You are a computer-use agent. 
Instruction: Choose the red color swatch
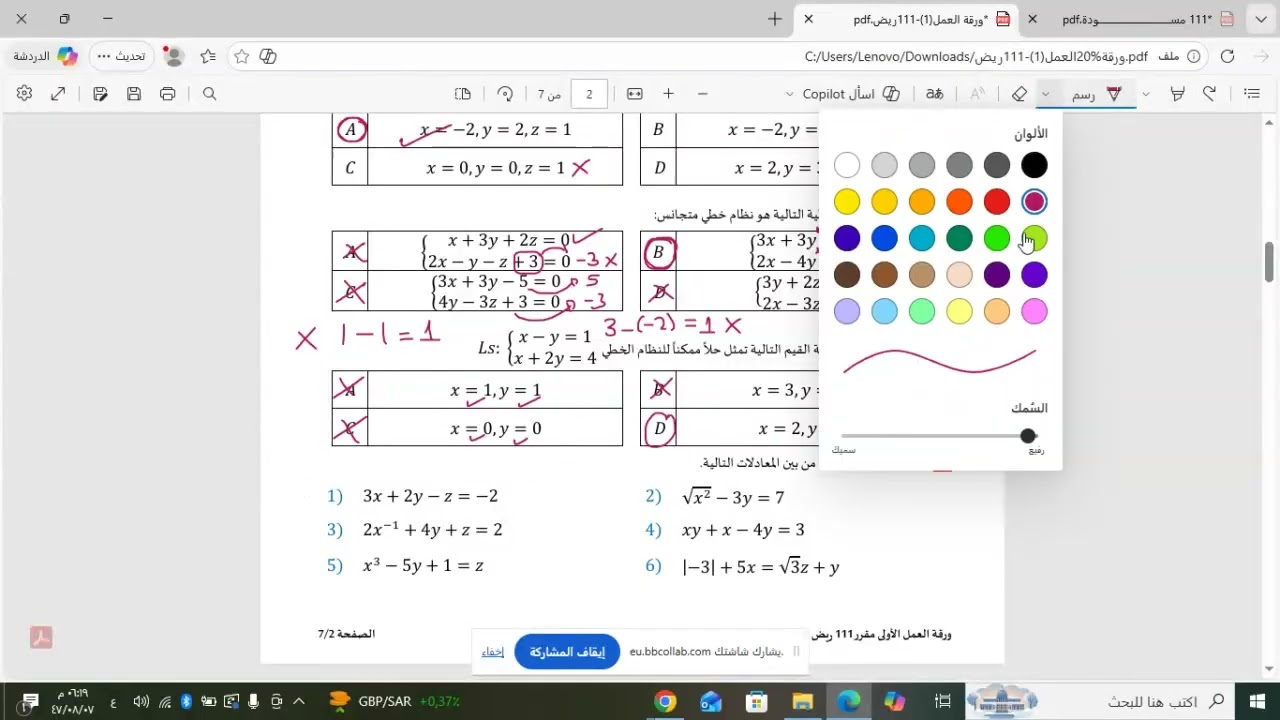[997, 202]
